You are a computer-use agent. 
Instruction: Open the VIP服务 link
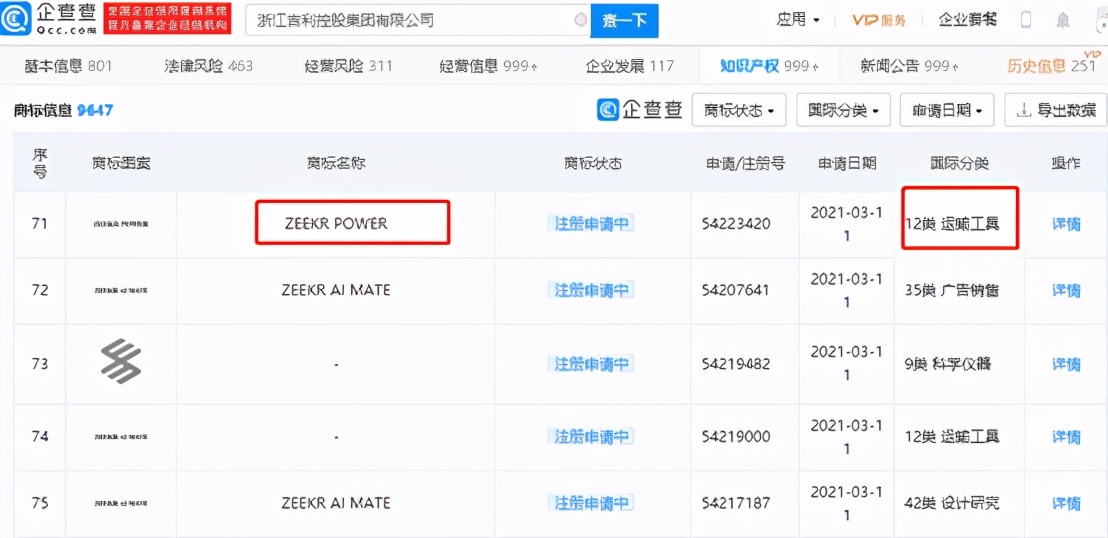(x=878, y=20)
